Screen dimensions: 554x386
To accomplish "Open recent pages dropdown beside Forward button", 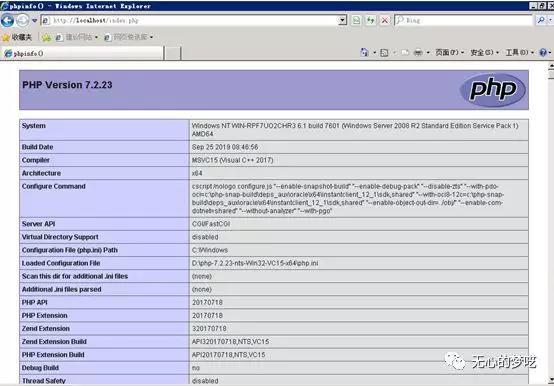I will click(x=34, y=20).
